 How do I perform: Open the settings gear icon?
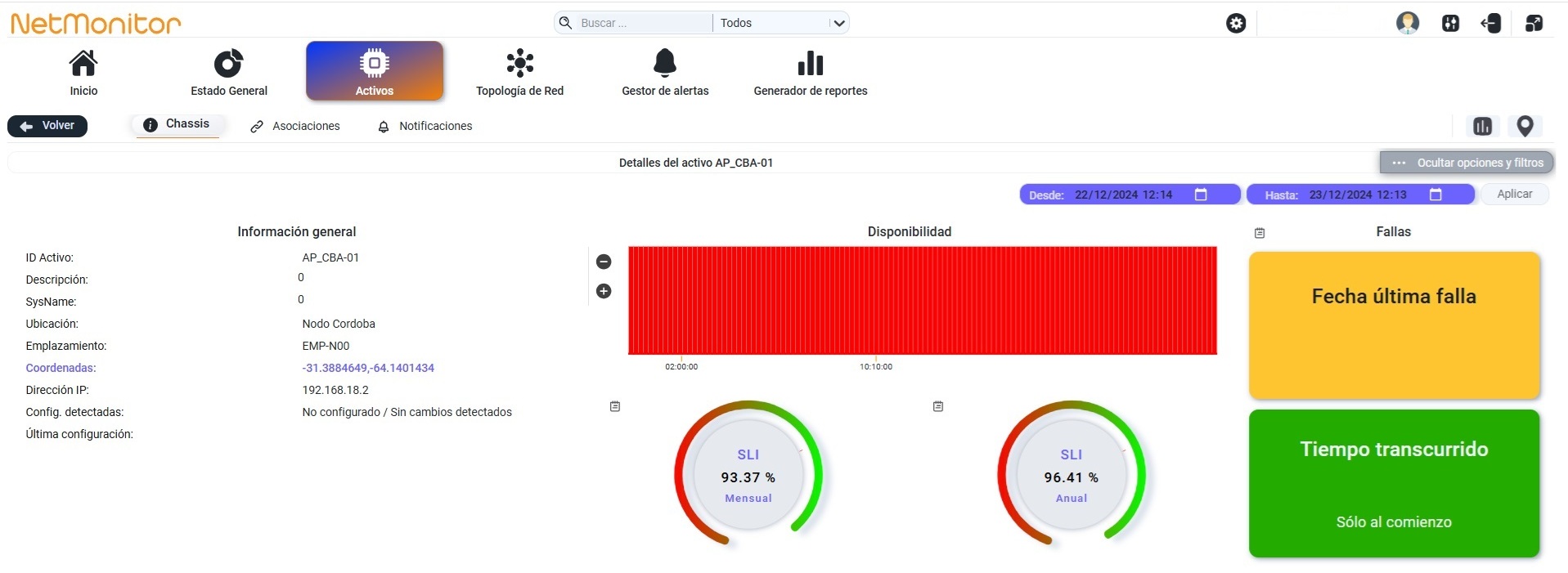(x=1236, y=23)
